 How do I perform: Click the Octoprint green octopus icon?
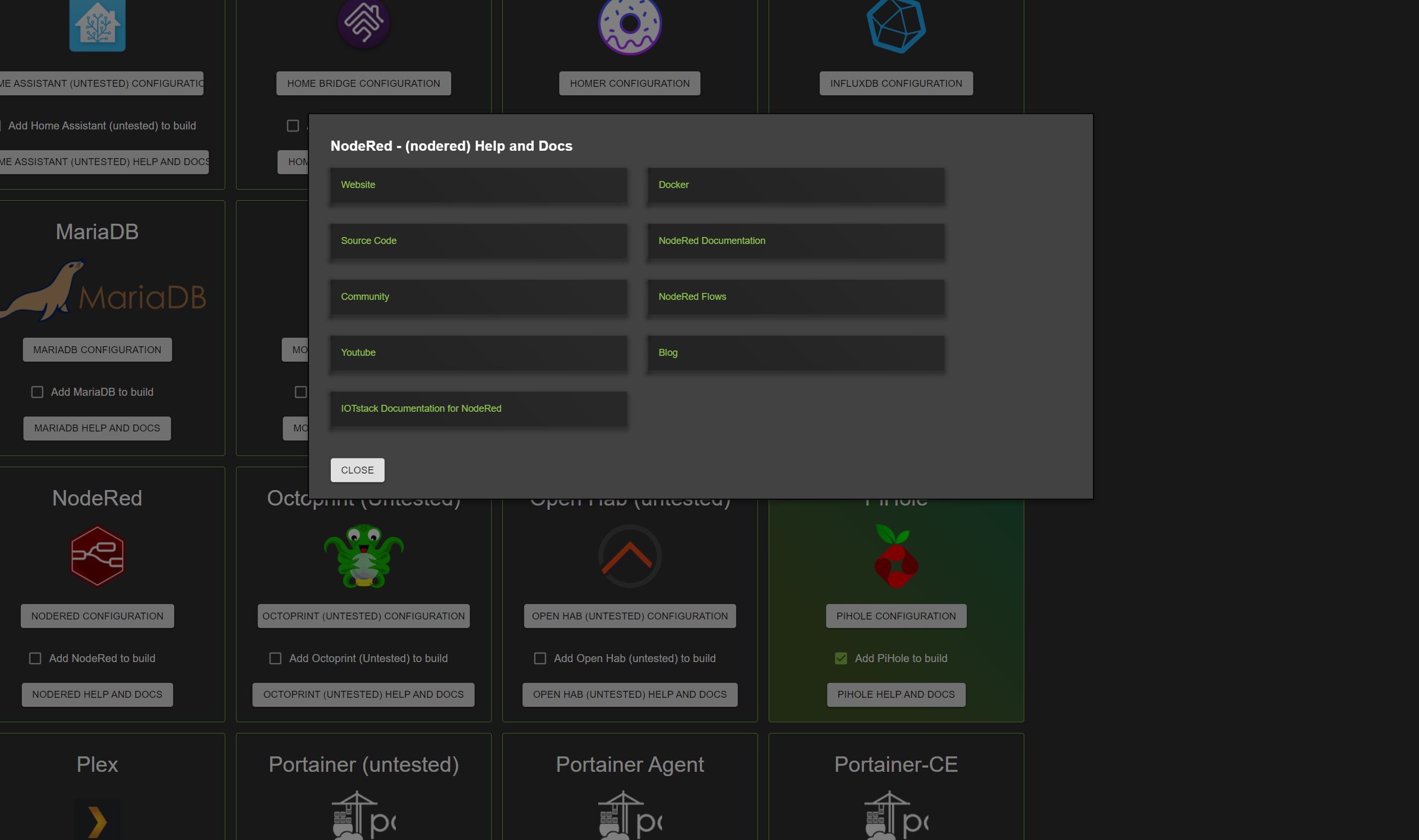pos(363,556)
